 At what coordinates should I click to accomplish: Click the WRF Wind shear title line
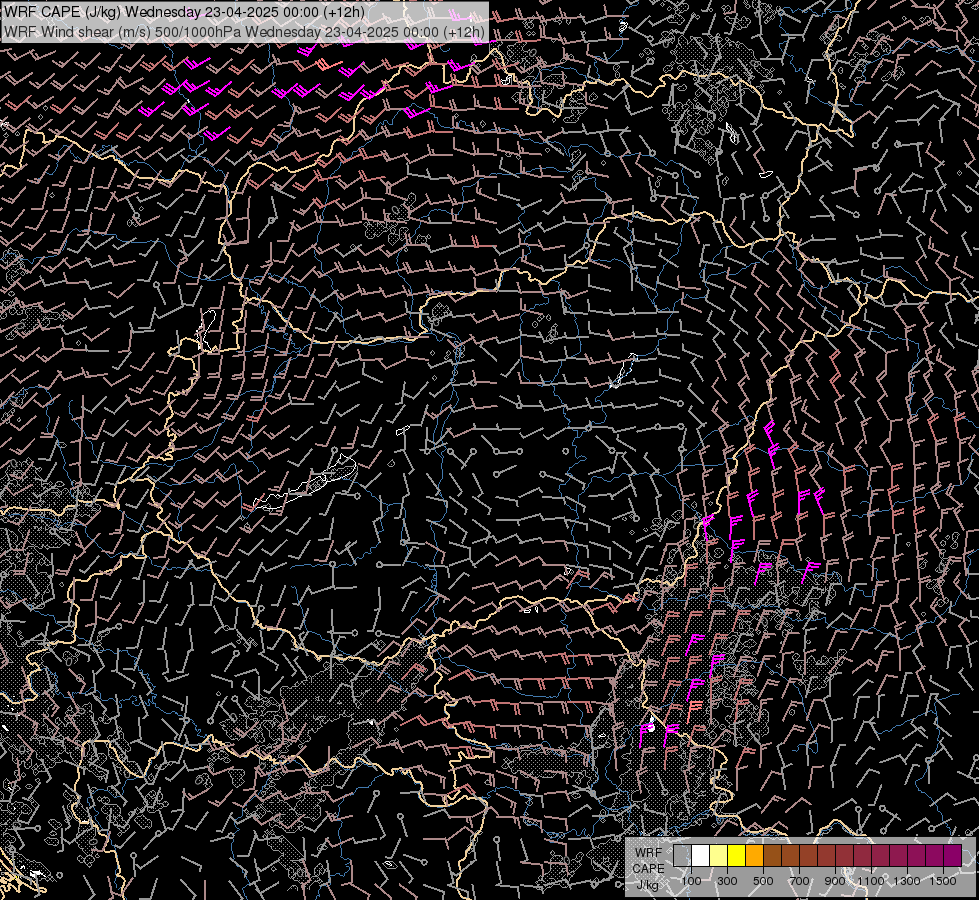(244, 32)
